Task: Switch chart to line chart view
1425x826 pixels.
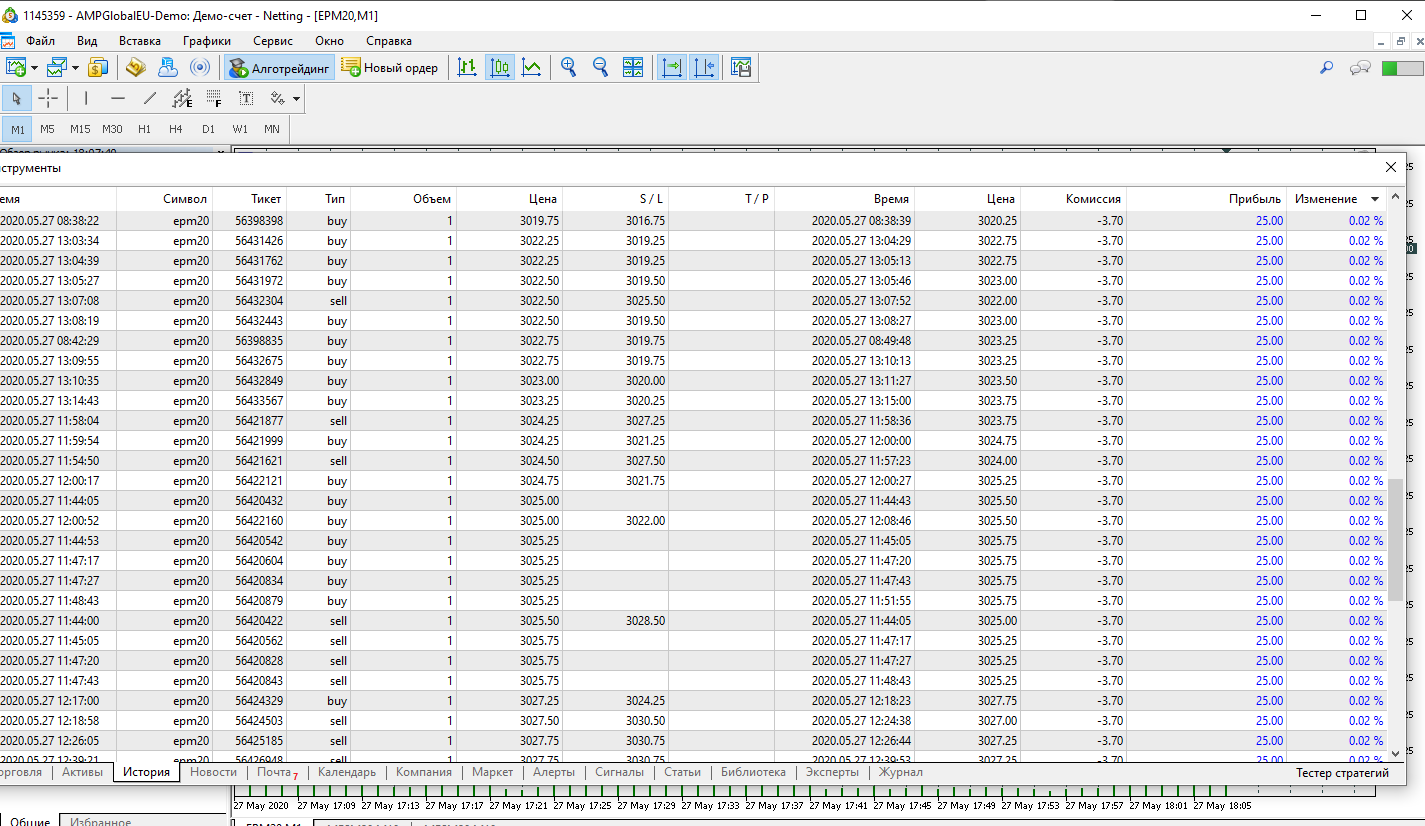Action: [x=532, y=67]
